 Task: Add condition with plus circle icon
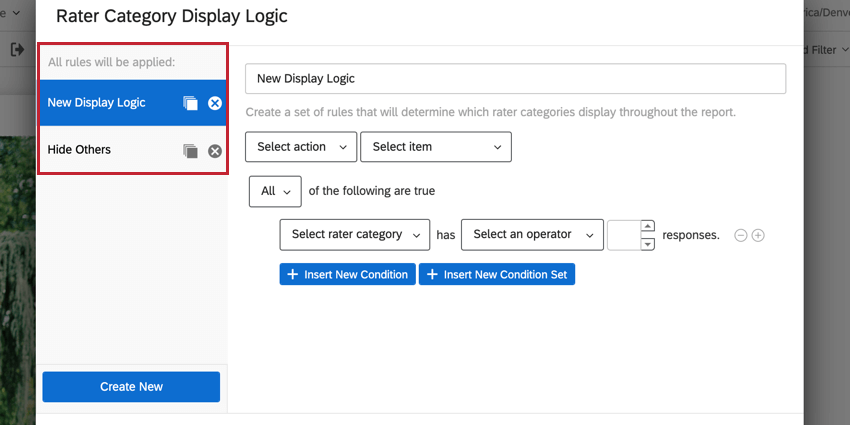click(758, 236)
